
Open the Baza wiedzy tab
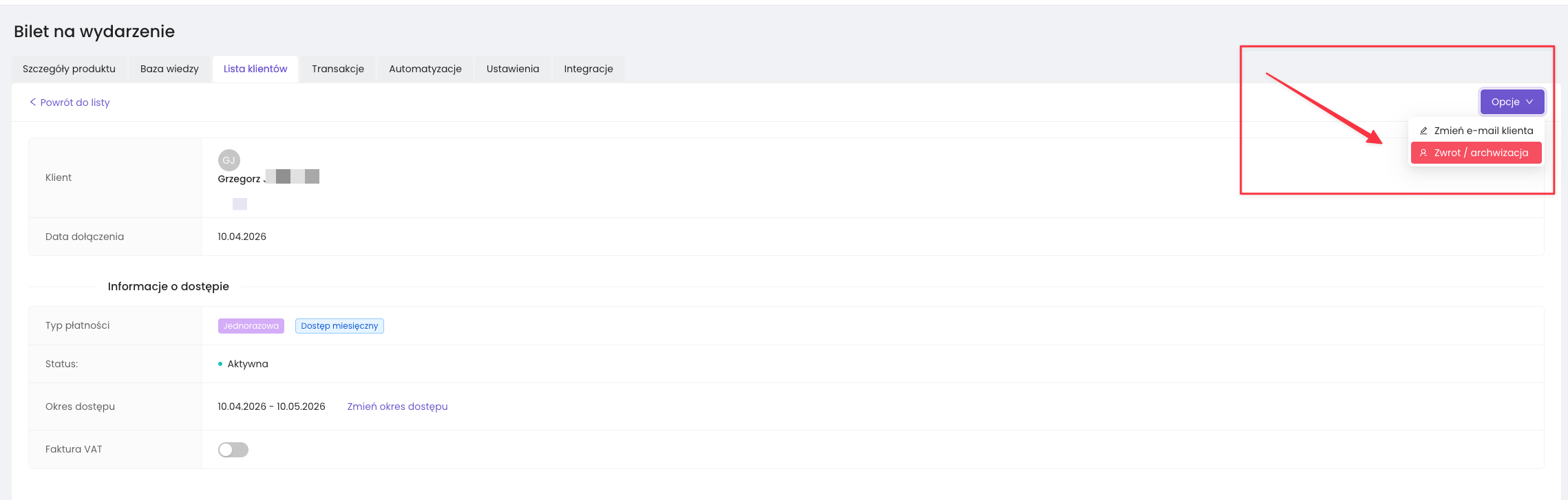(x=169, y=69)
